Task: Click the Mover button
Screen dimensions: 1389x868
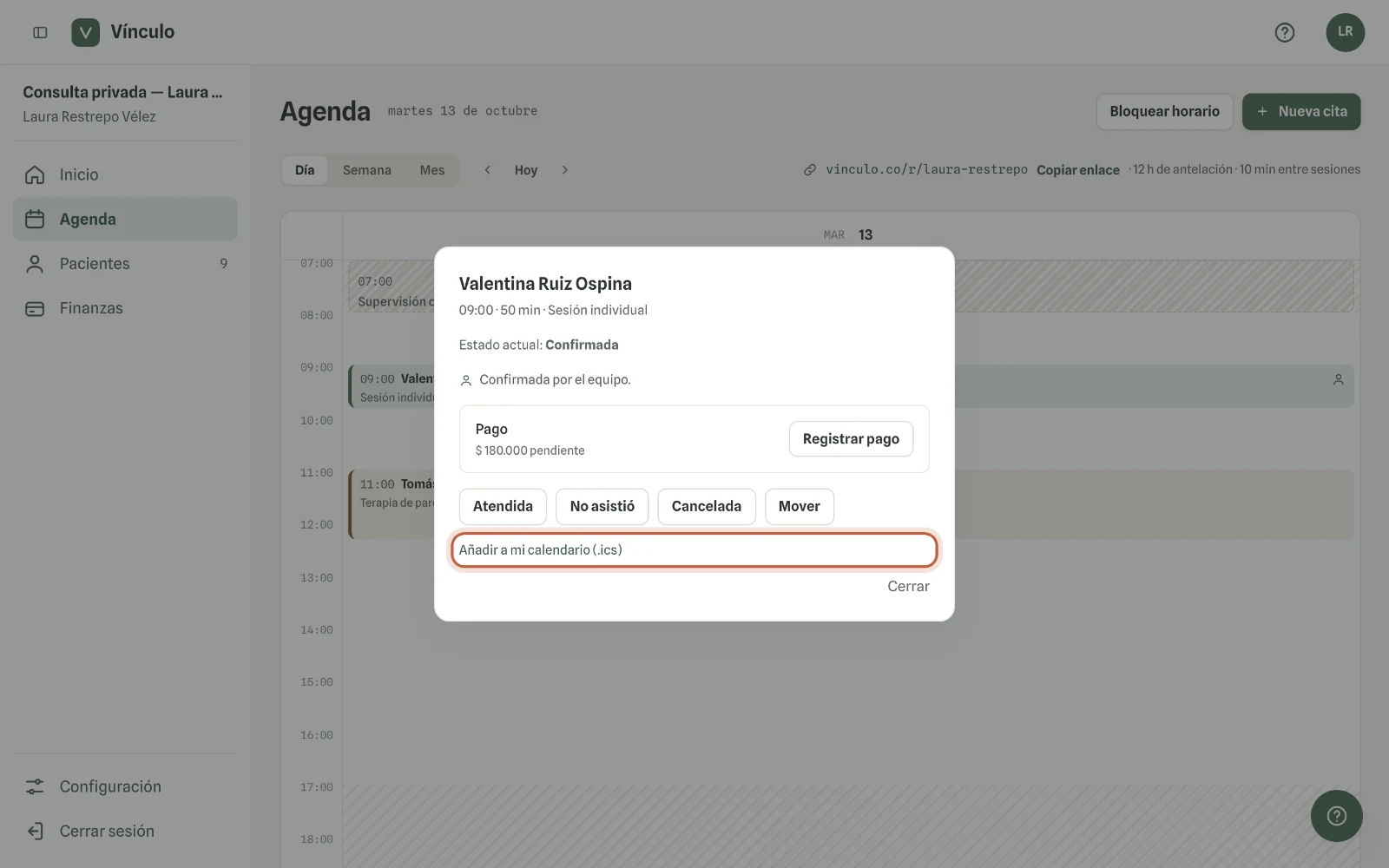Action: pos(799,507)
